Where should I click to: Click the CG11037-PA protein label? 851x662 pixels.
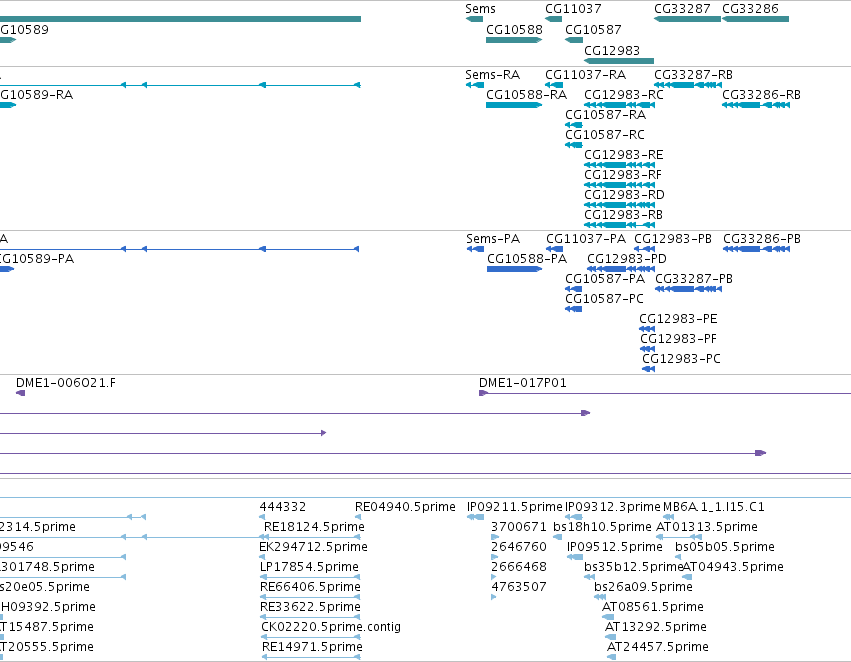click(586, 239)
